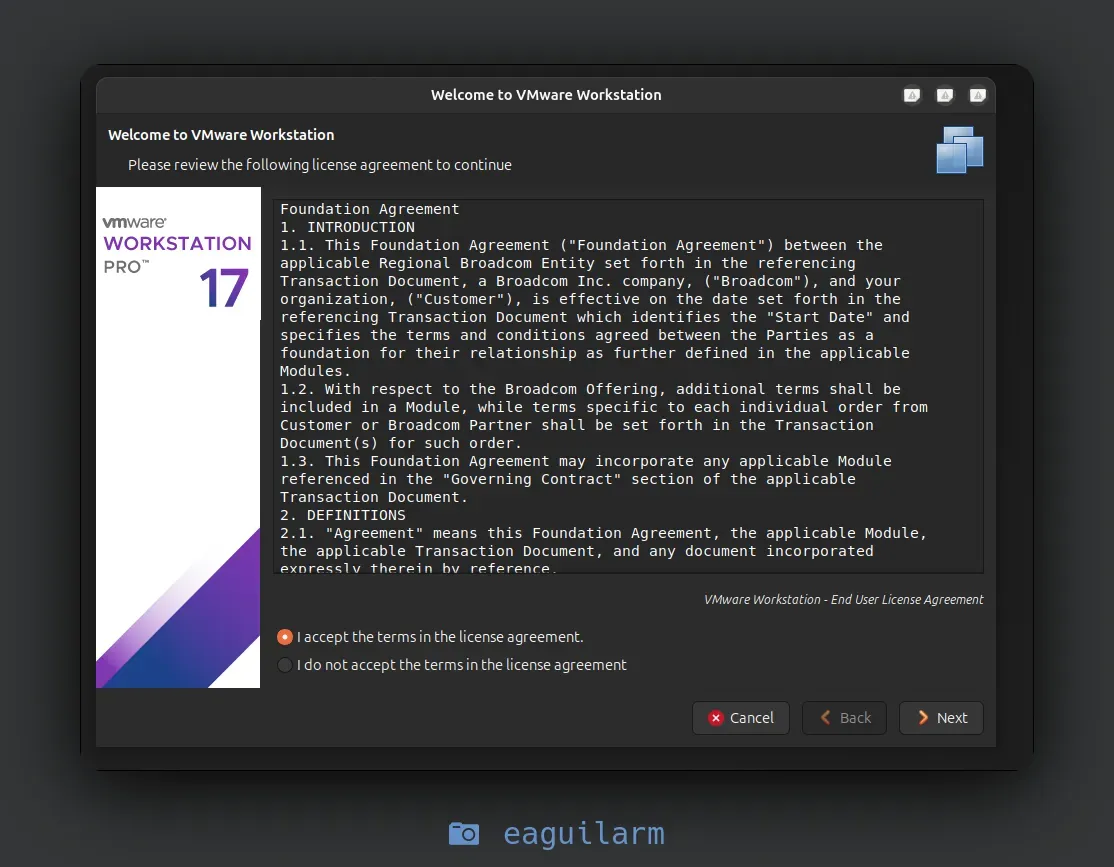1114x867 pixels.
Task: Click the rightmost title bar icon
Action: coord(977,95)
